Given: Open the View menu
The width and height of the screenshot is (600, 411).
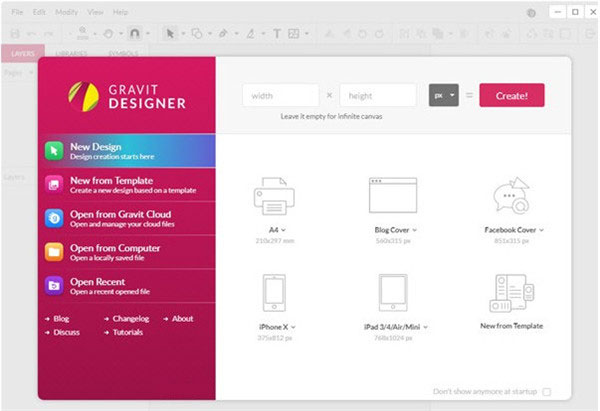Looking at the screenshot, I should [x=95, y=12].
